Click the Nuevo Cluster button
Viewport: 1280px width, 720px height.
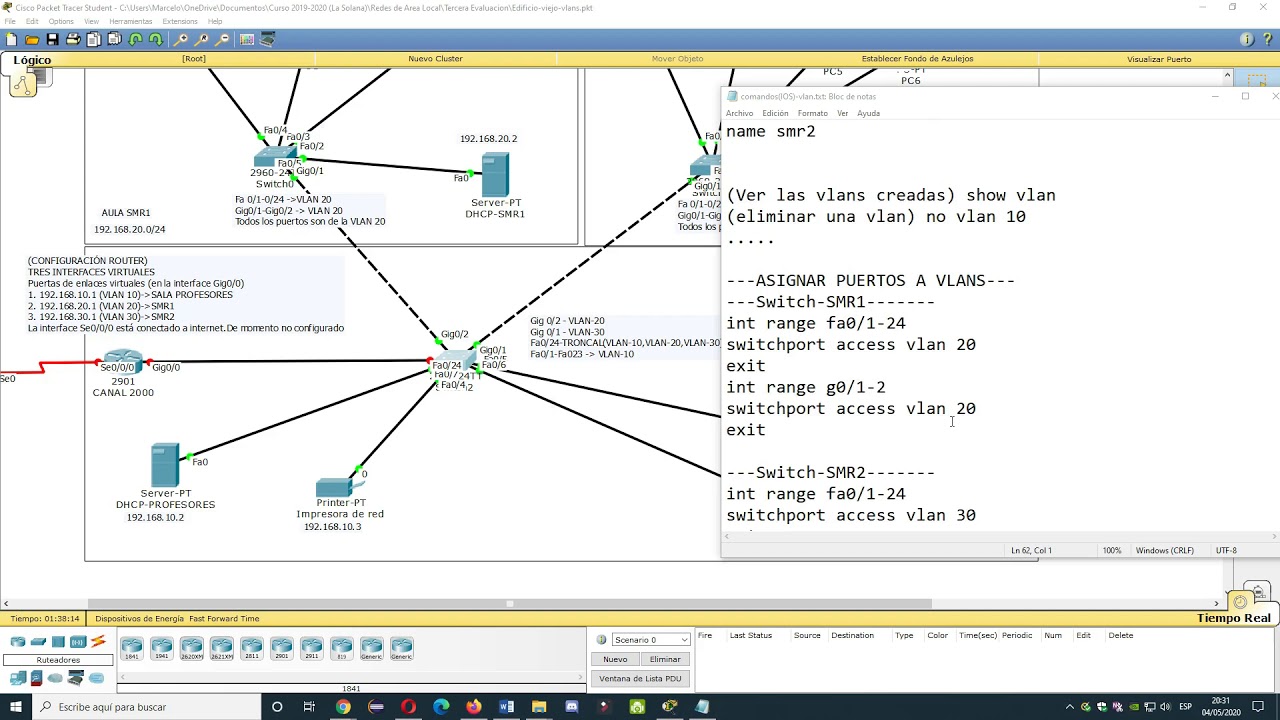[x=435, y=59]
